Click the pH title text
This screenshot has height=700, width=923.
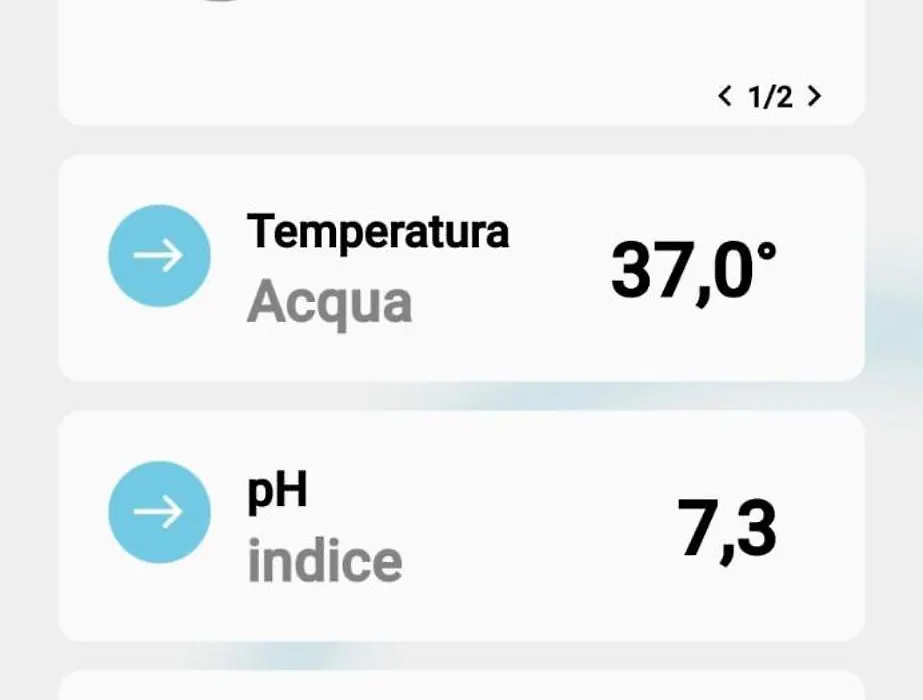point(277,492)
